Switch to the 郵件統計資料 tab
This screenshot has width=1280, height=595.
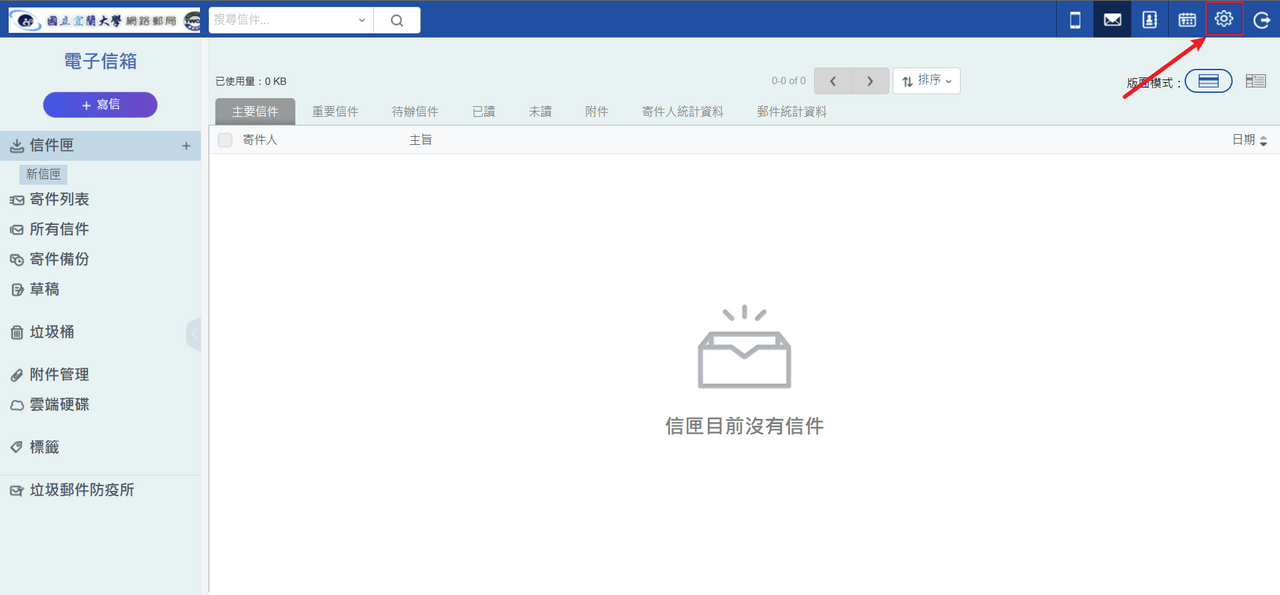[792, 112]
